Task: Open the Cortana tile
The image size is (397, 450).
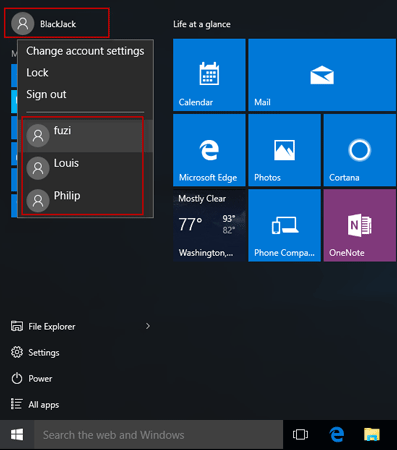Action: click(360, 150)
